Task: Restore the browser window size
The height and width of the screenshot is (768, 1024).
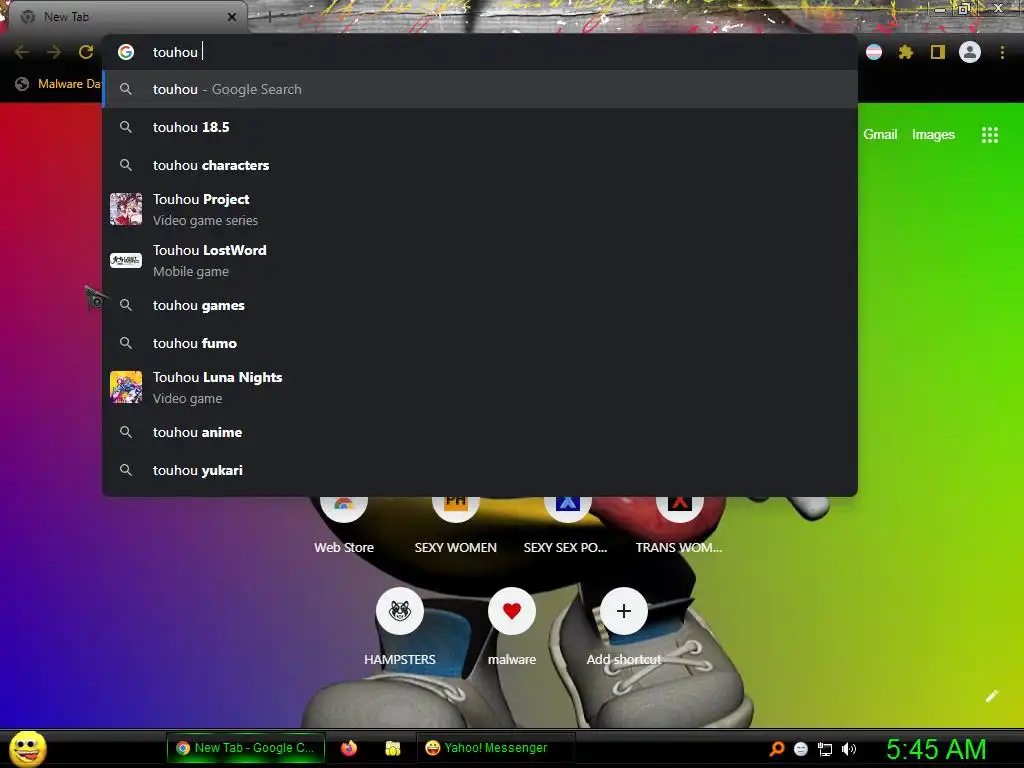Action: tap(964, 8)
